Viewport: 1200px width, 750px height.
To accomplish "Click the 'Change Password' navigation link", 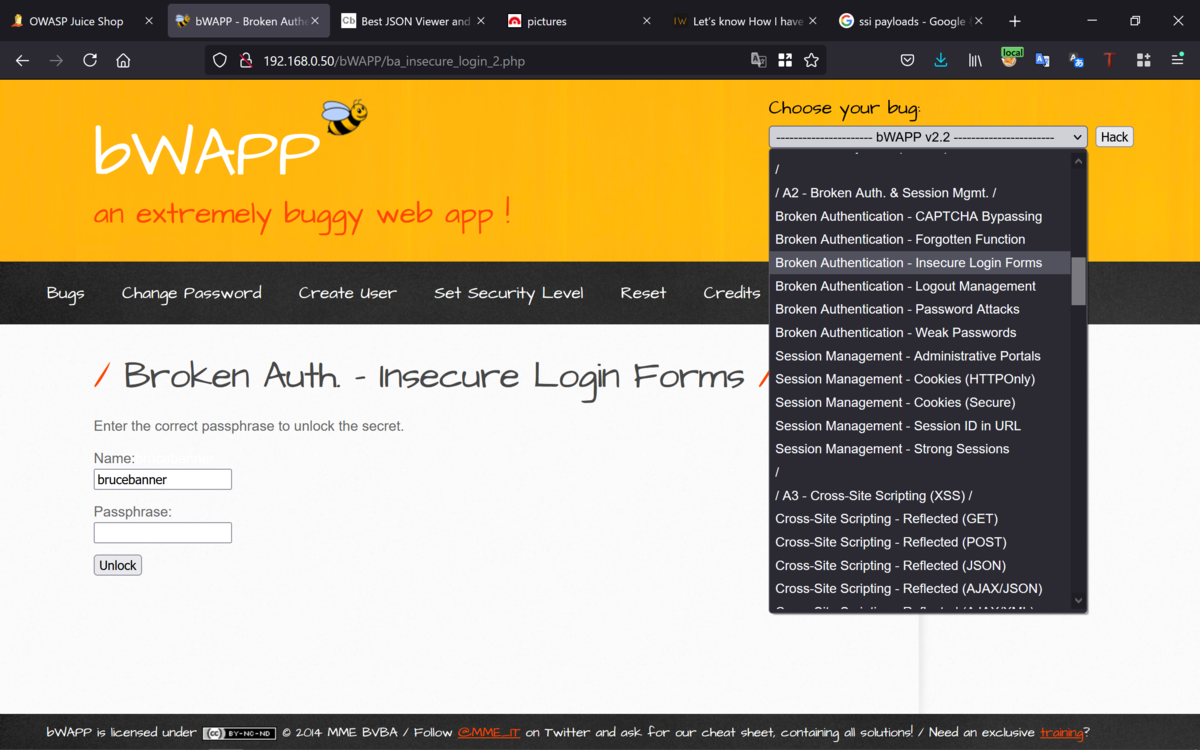I will [191, 293].
